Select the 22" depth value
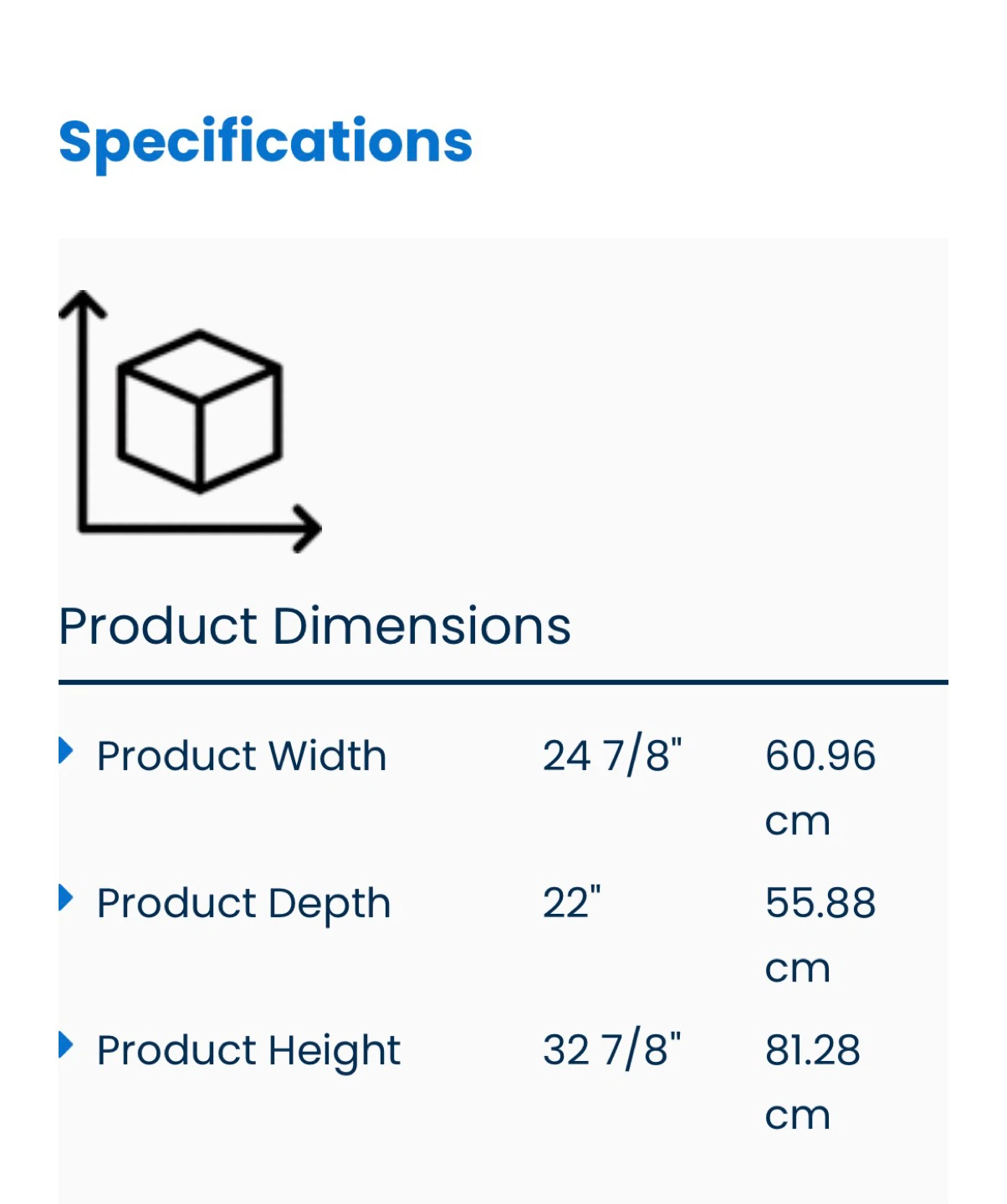Image resolution: width=1007 pixels, height=1204 pixels. (x=572, y=903)
